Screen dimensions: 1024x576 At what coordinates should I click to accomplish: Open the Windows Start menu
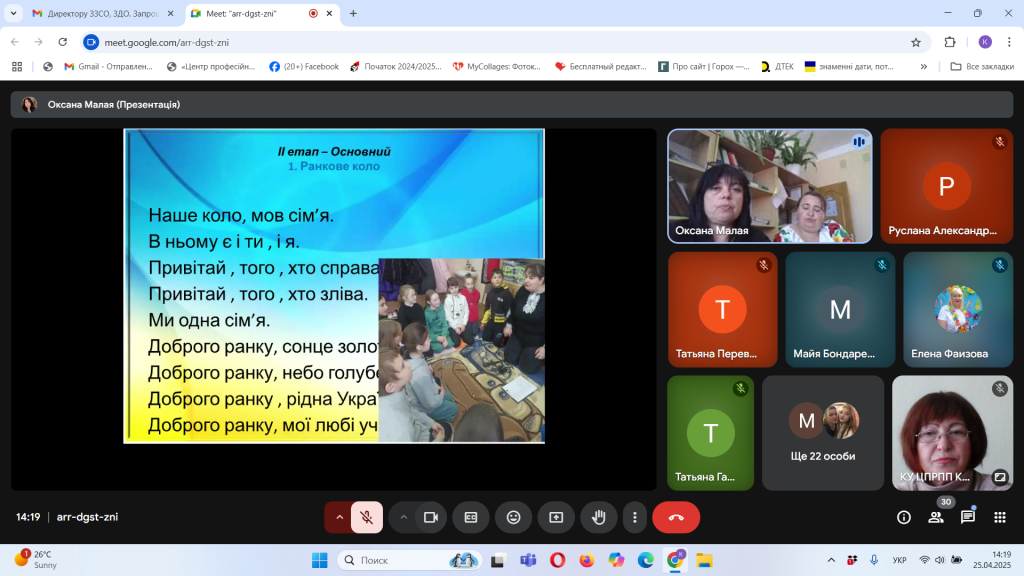pos(320,560)
